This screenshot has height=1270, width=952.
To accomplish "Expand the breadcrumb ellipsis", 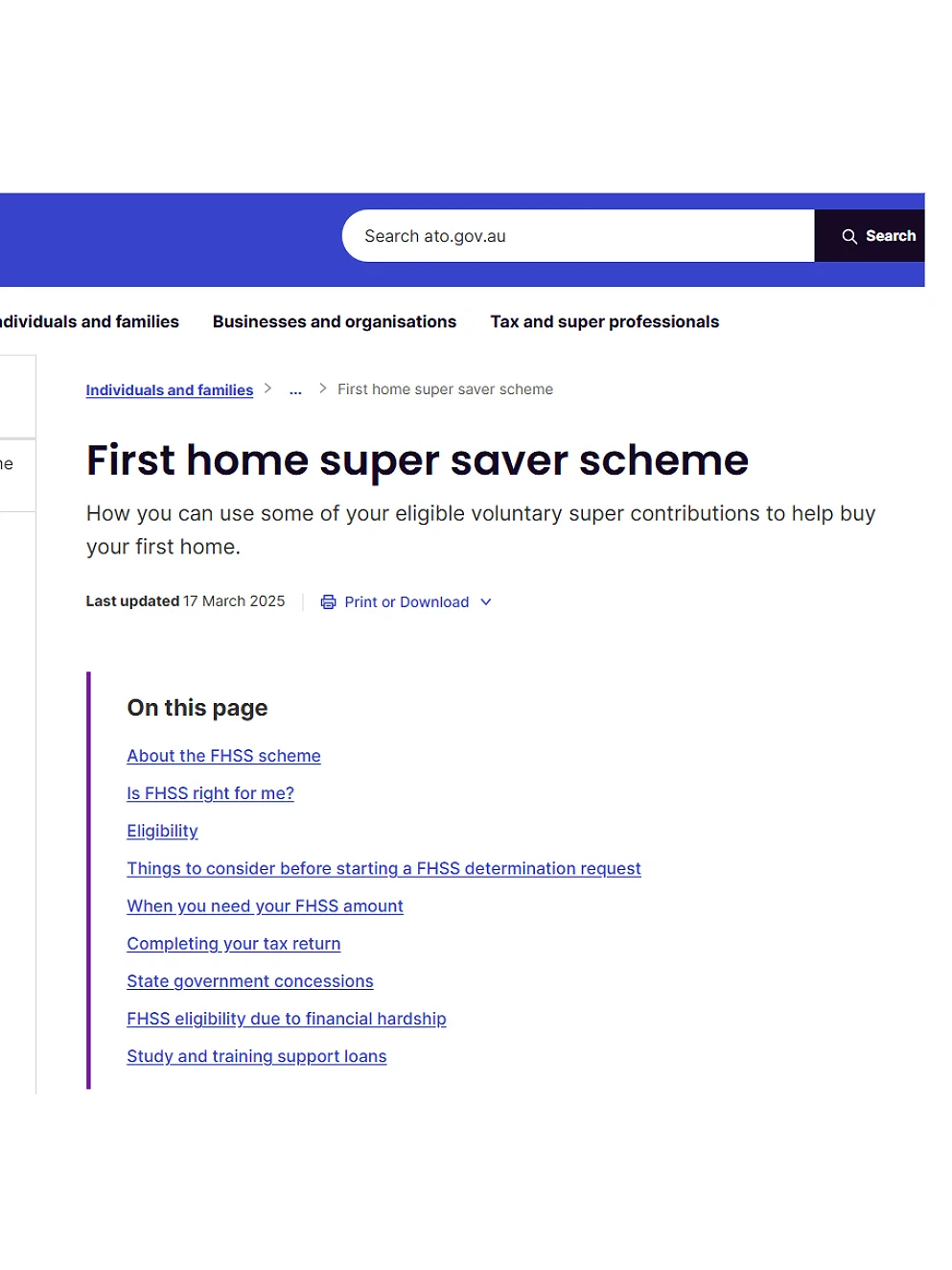I will click(295, 389).
